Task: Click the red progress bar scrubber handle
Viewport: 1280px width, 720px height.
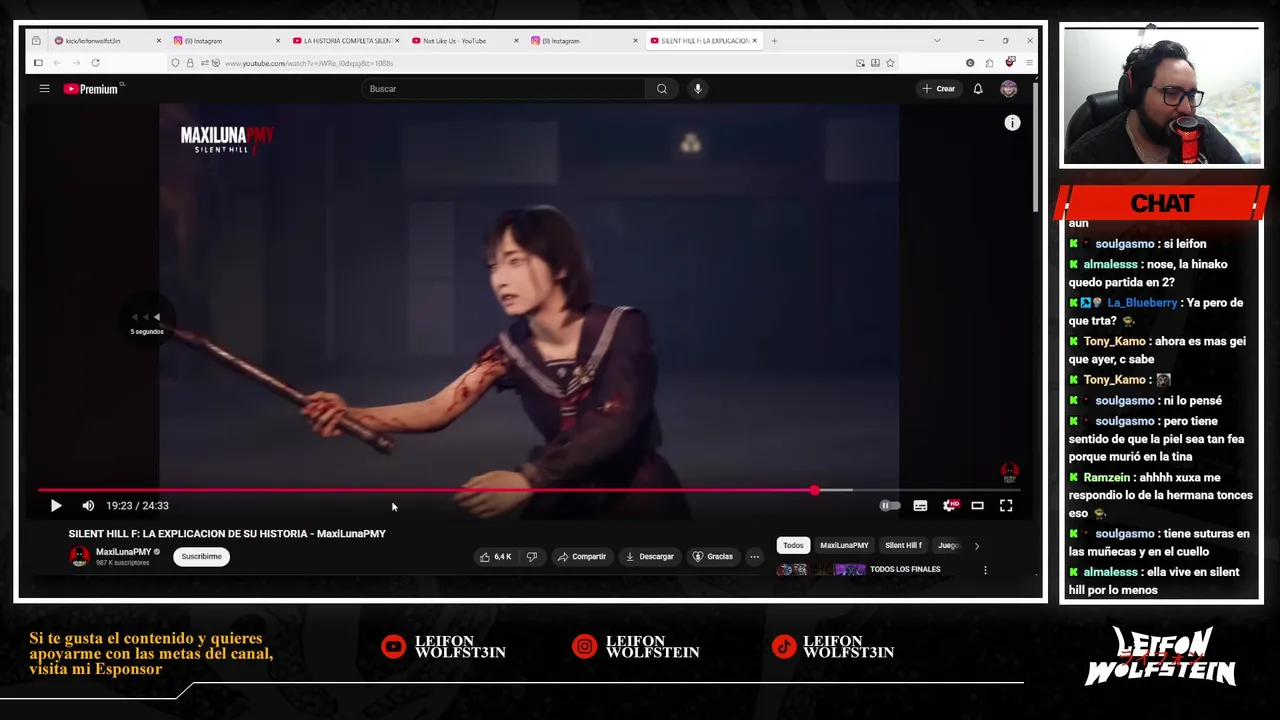Action: [x=815, y=490]
